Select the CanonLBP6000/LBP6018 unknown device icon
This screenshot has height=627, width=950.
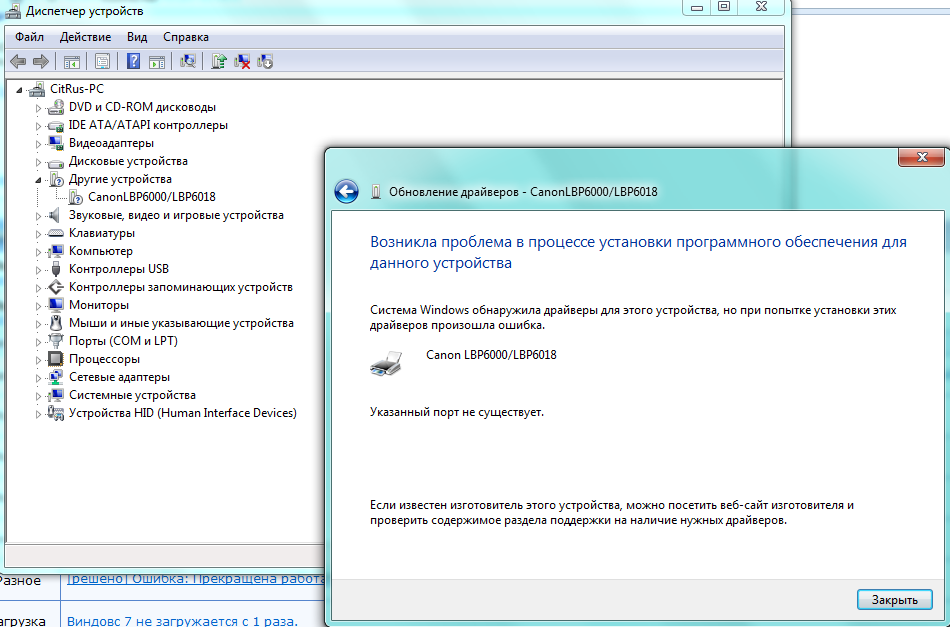coord(75,197)
